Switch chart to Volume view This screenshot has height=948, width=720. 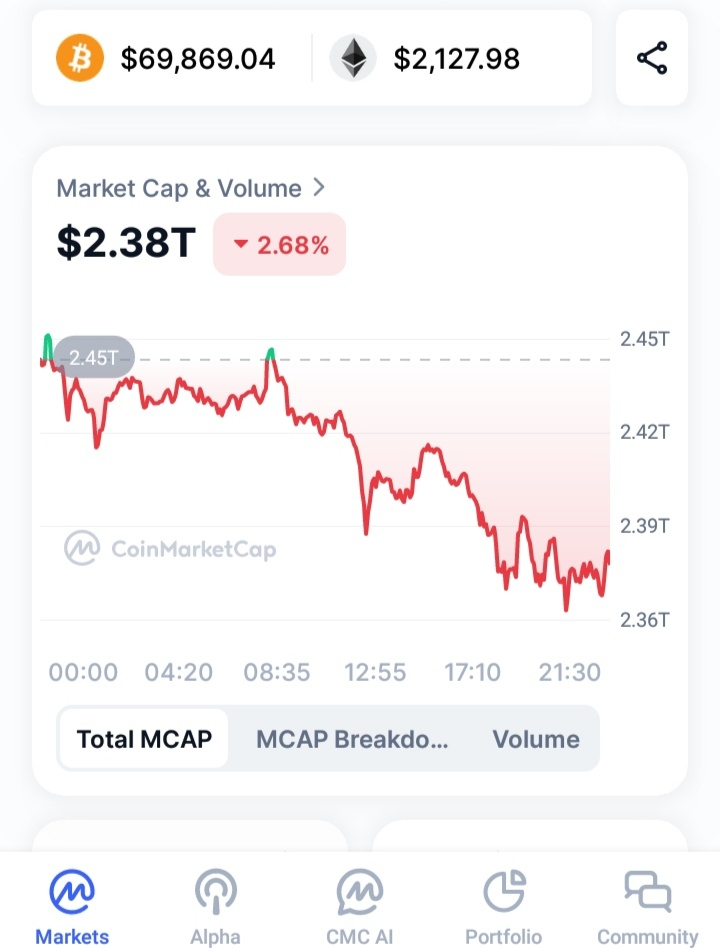coord(536,739)
